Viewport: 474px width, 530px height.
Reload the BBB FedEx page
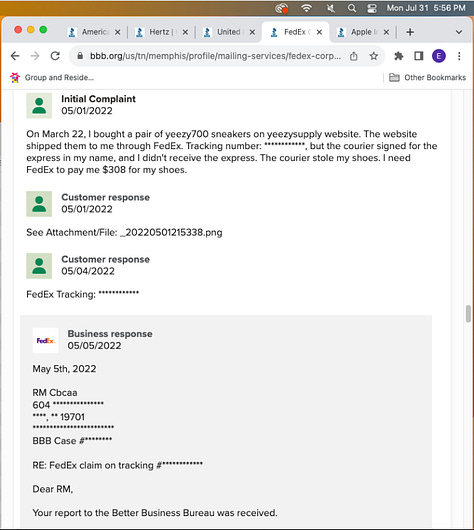coord(55,56)
